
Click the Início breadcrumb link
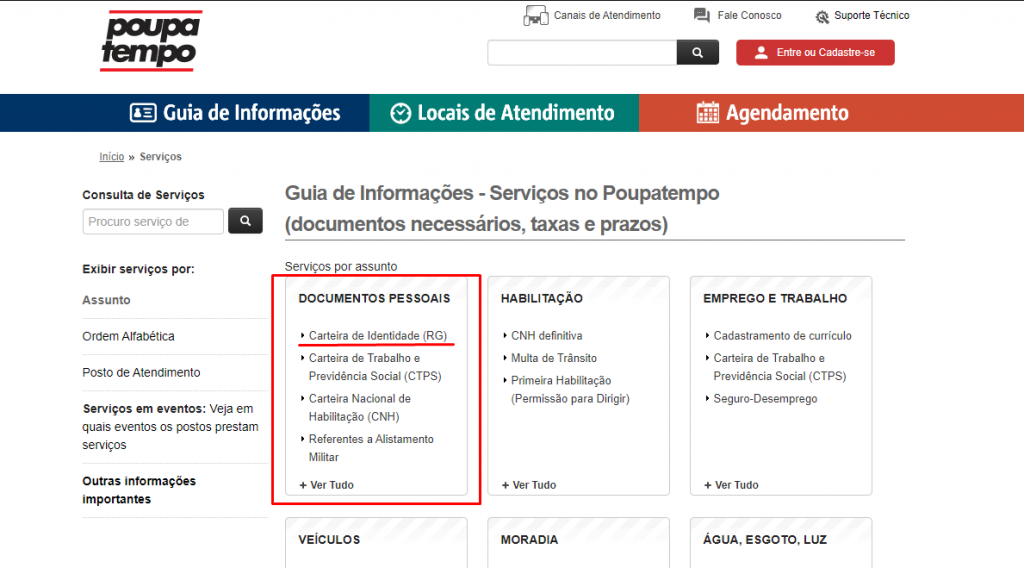click(x=111, y=157)
